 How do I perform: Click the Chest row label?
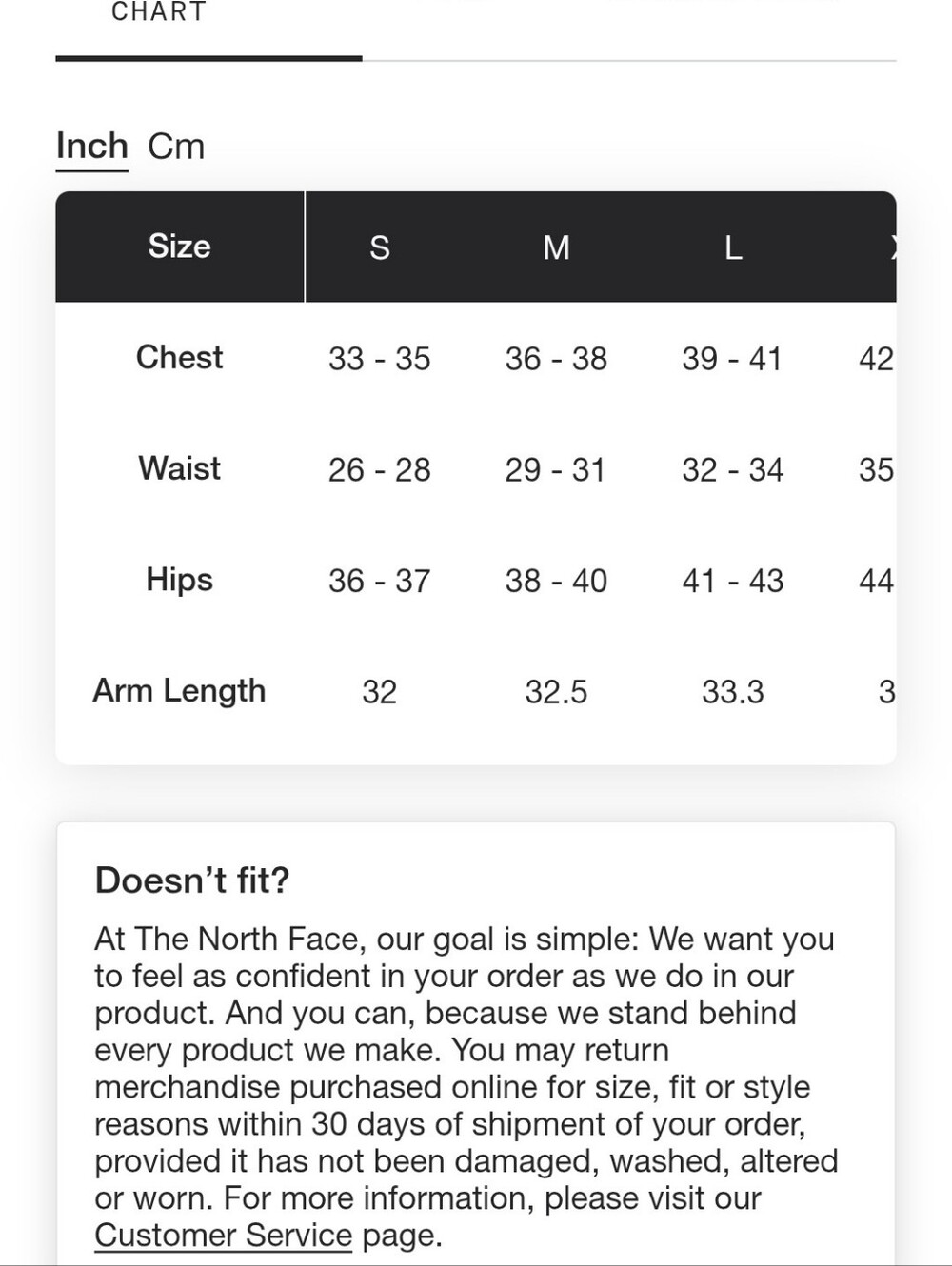click(179, 357)
